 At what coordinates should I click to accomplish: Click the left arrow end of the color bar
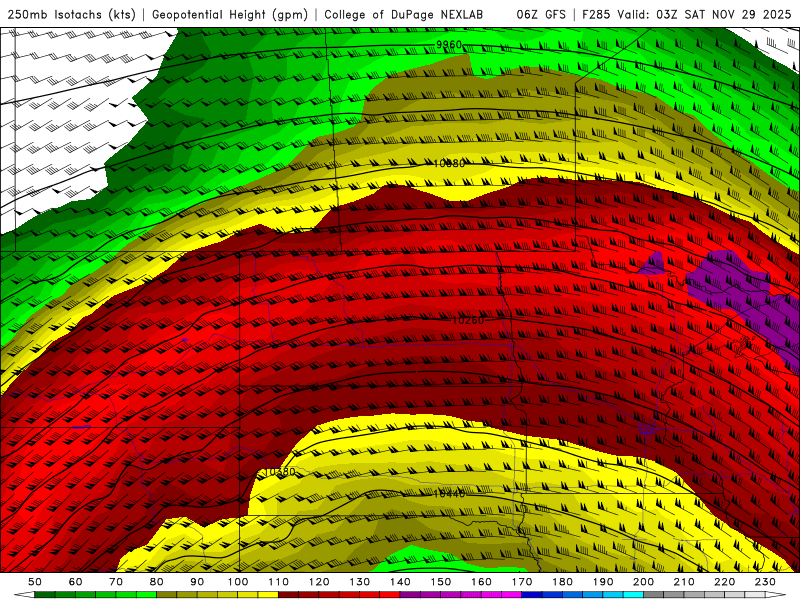coord(23,595)
